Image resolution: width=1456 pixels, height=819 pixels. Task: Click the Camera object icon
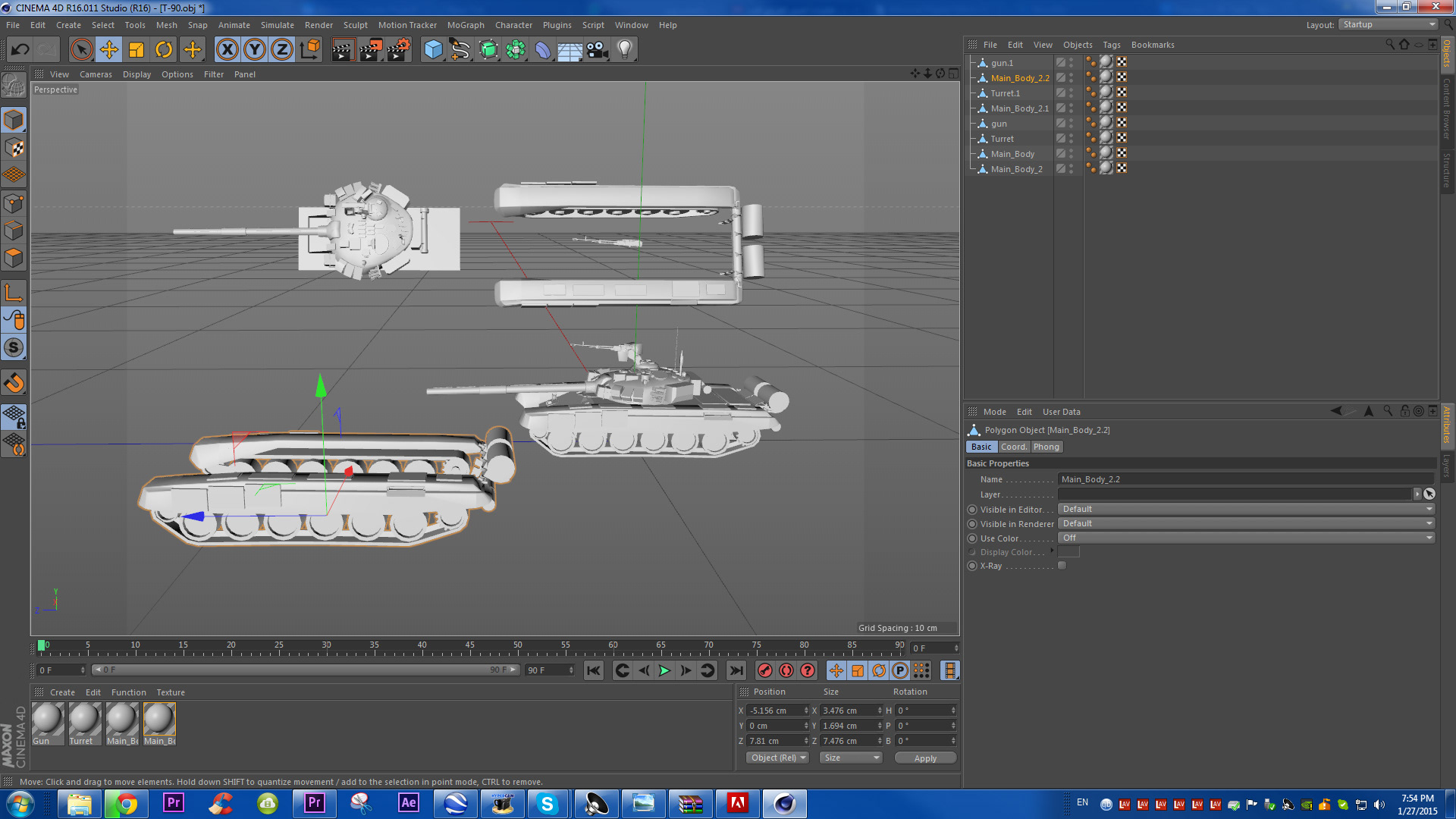[x=597, y=50]
